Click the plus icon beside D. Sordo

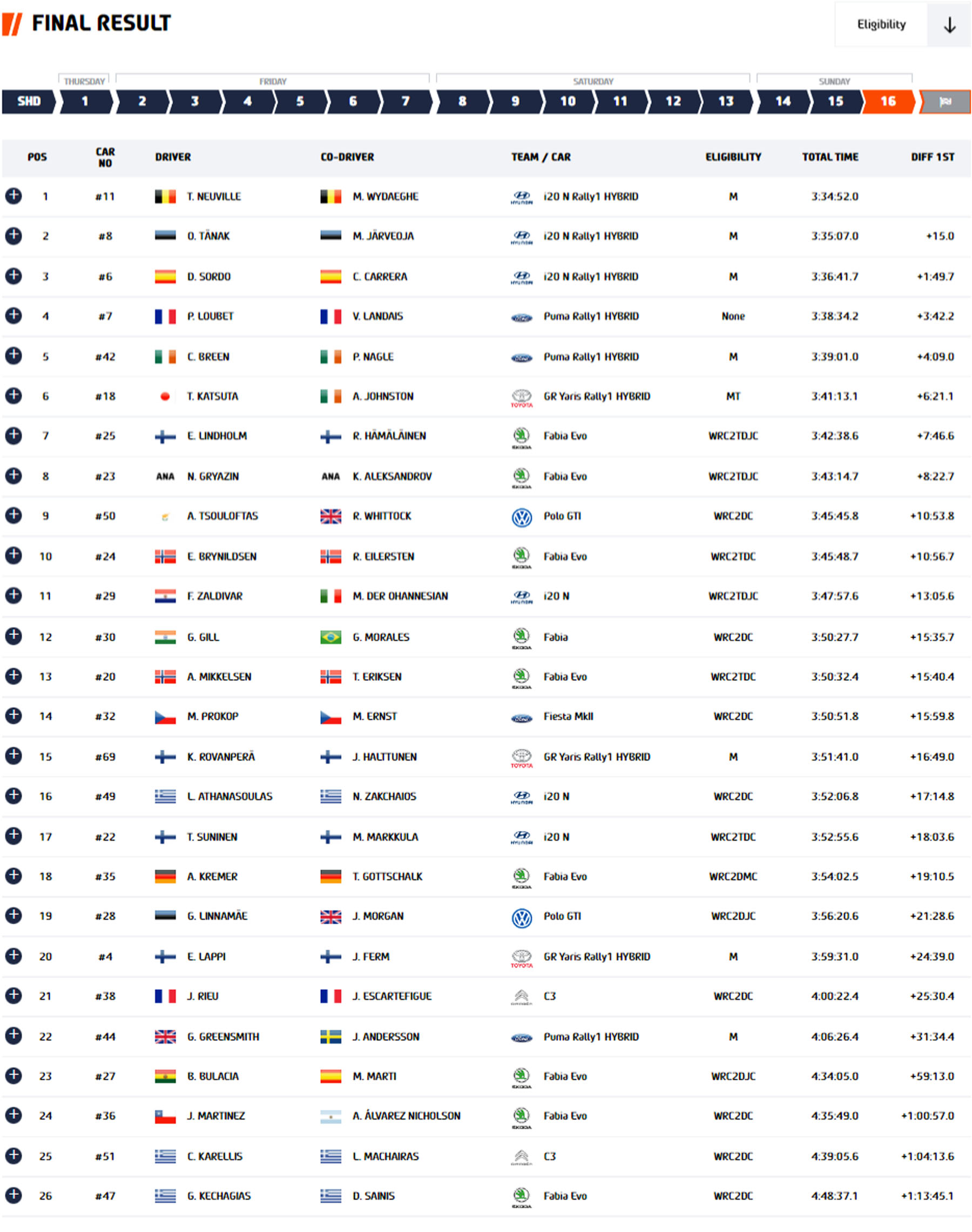click(x=13, y=276)
